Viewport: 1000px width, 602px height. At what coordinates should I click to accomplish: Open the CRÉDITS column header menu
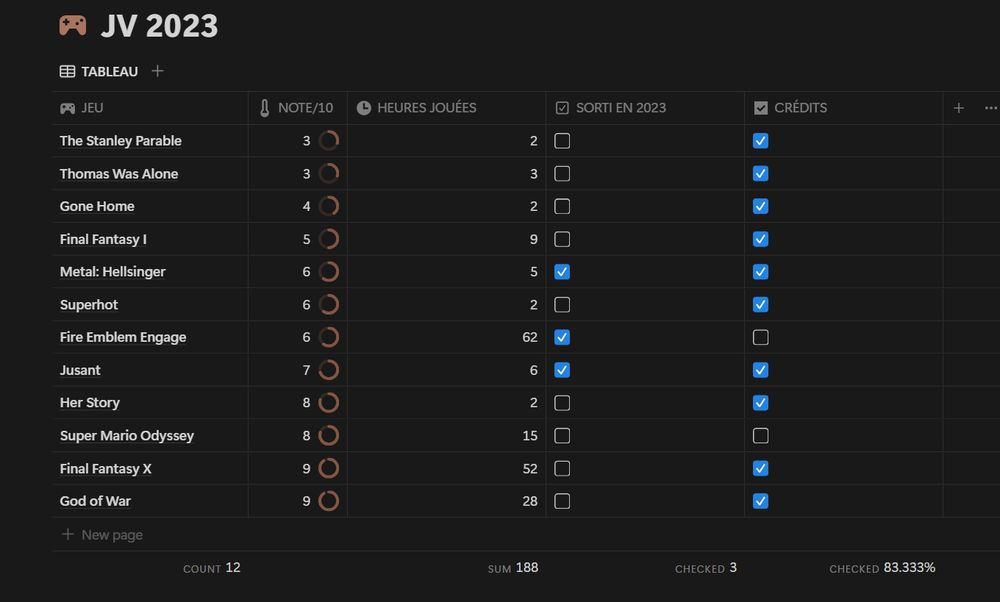click(x=844, y=108)
